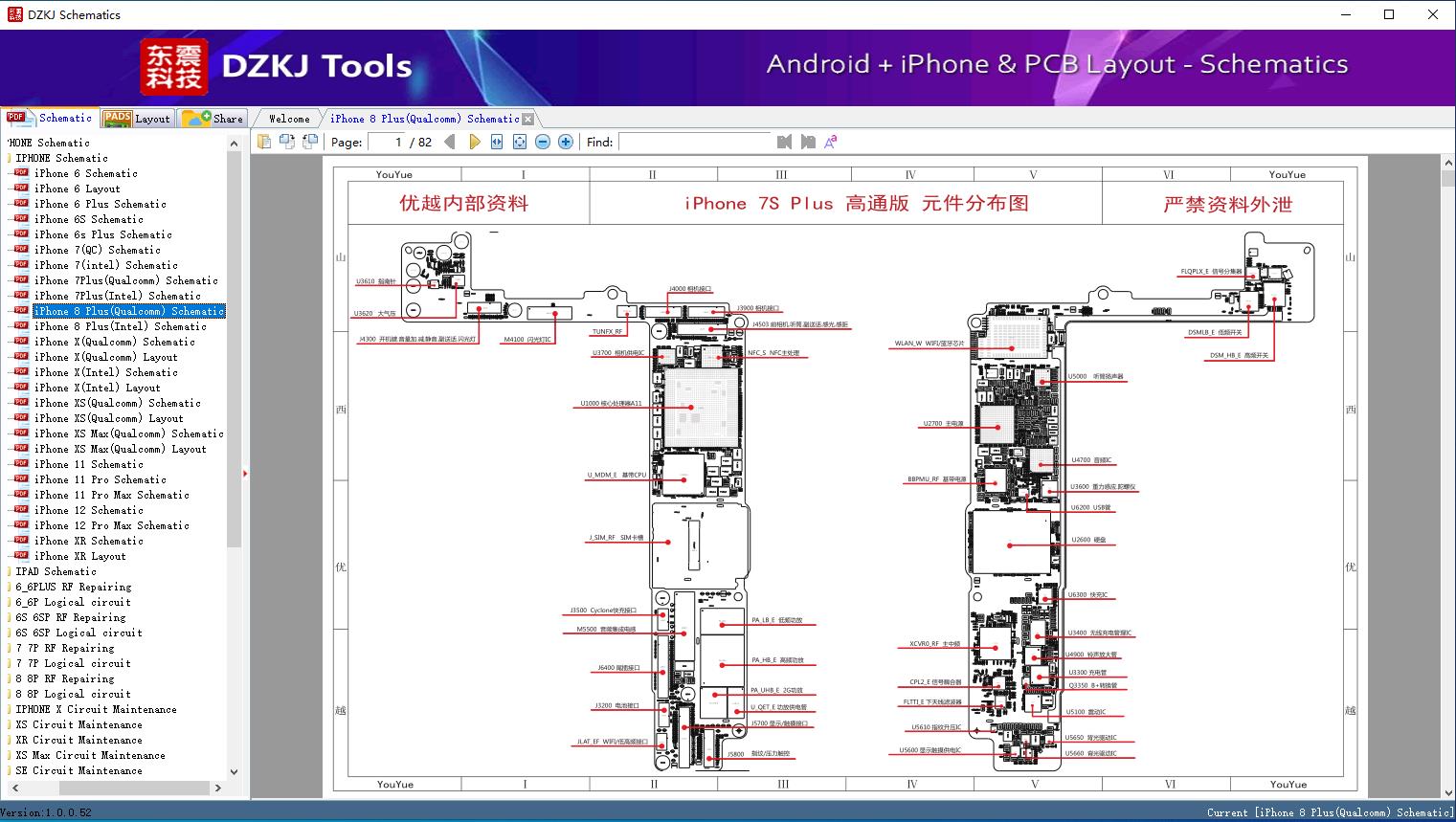Select the iPhone 8 Plus(Qualcomm) Schematic document tab
The width and height of the screenshot is (1456, 822).
[x=425, y=119]
